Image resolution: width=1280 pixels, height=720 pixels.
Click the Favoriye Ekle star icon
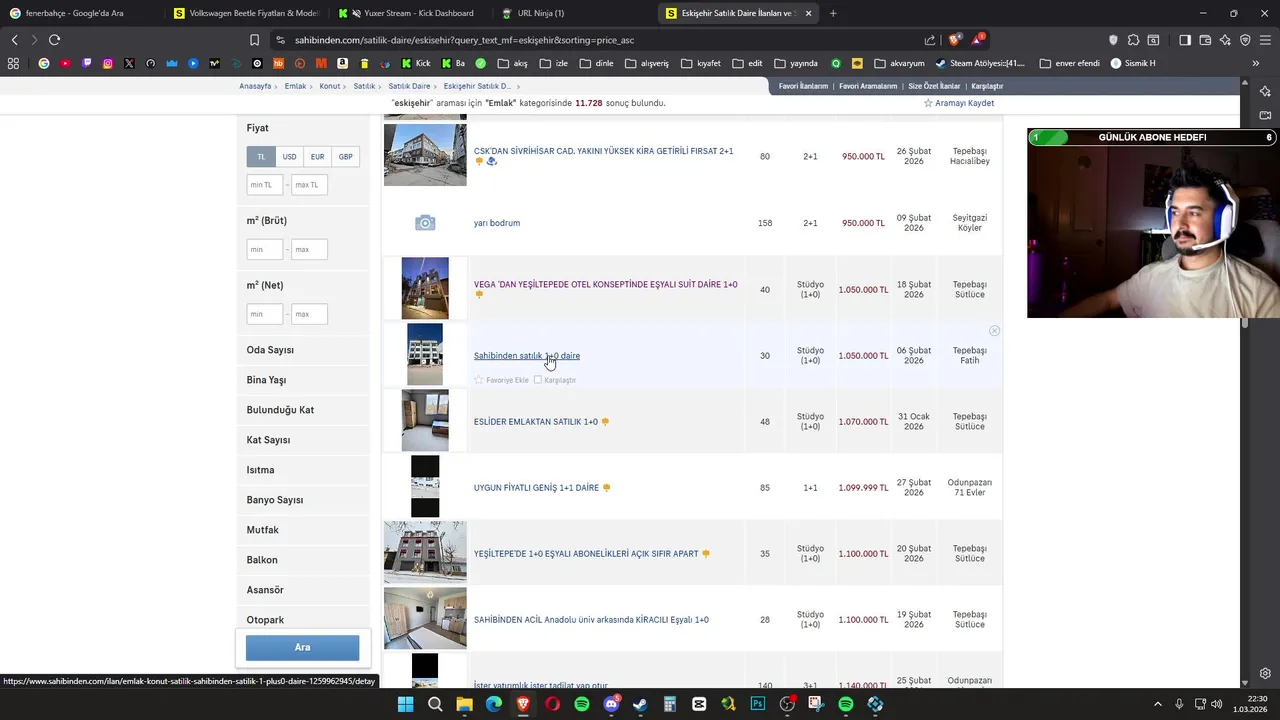click(x=478, y=380)
